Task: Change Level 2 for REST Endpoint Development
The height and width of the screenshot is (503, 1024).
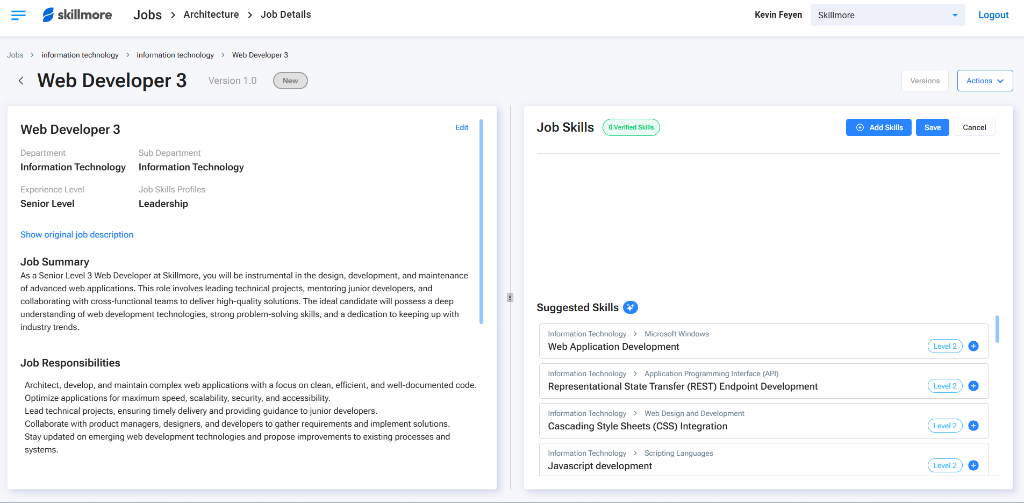Action: point(945,386)
